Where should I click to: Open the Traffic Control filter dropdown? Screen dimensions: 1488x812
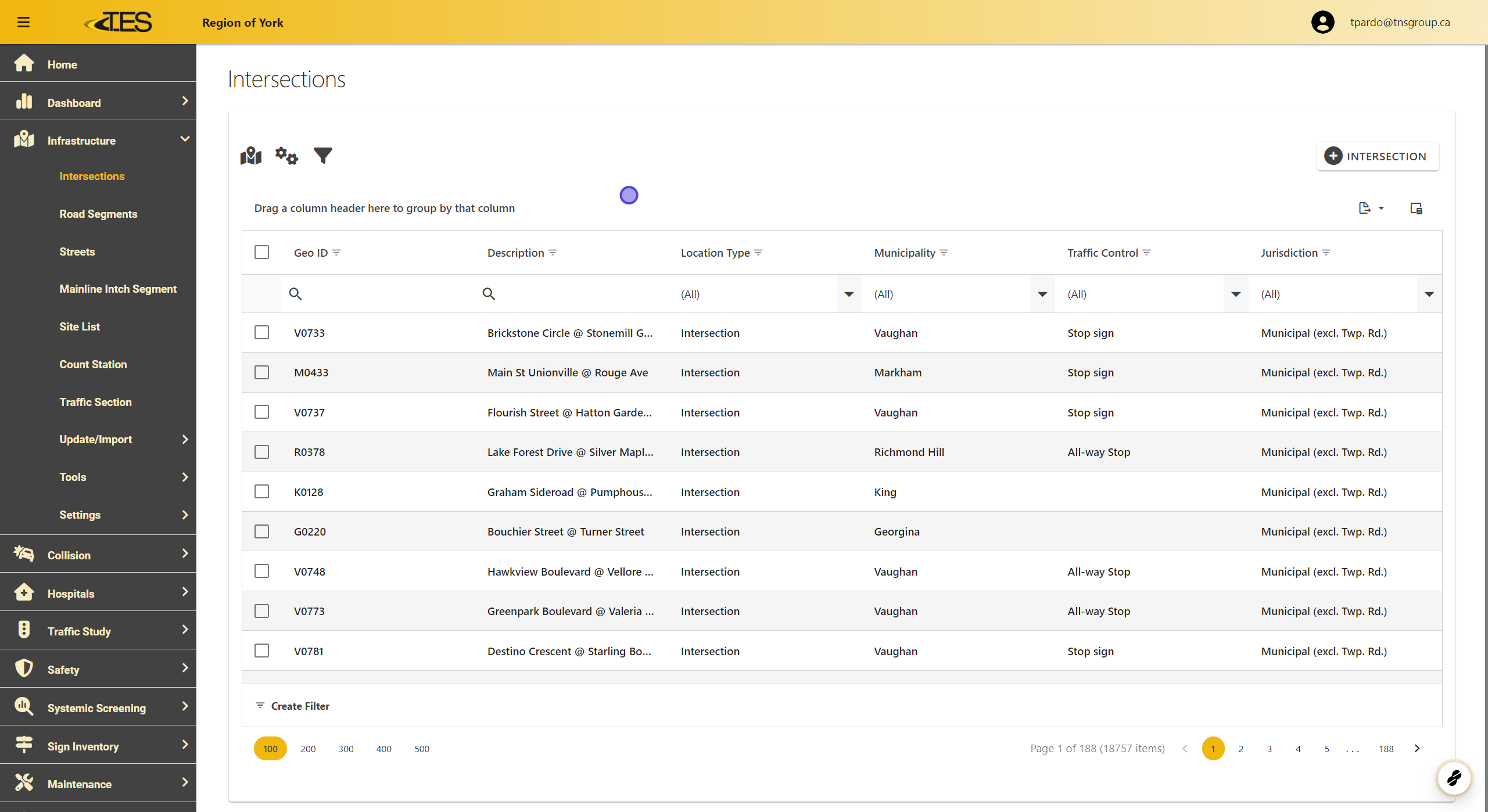pyautogui.click(x=1236, y=294)
